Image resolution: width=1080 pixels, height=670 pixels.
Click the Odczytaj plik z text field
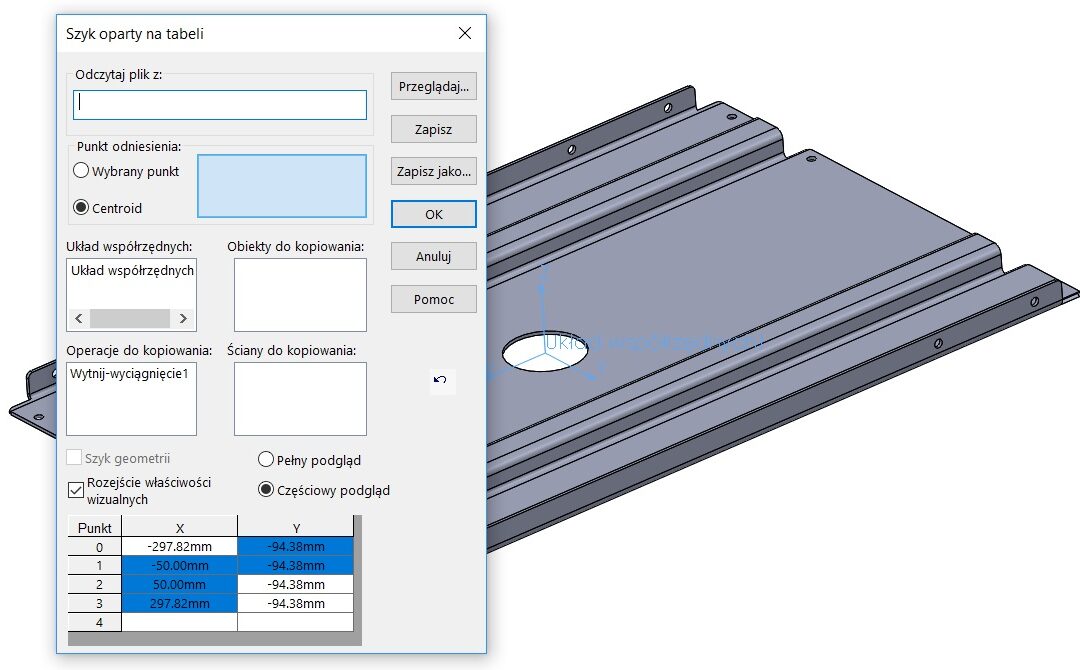220,105
